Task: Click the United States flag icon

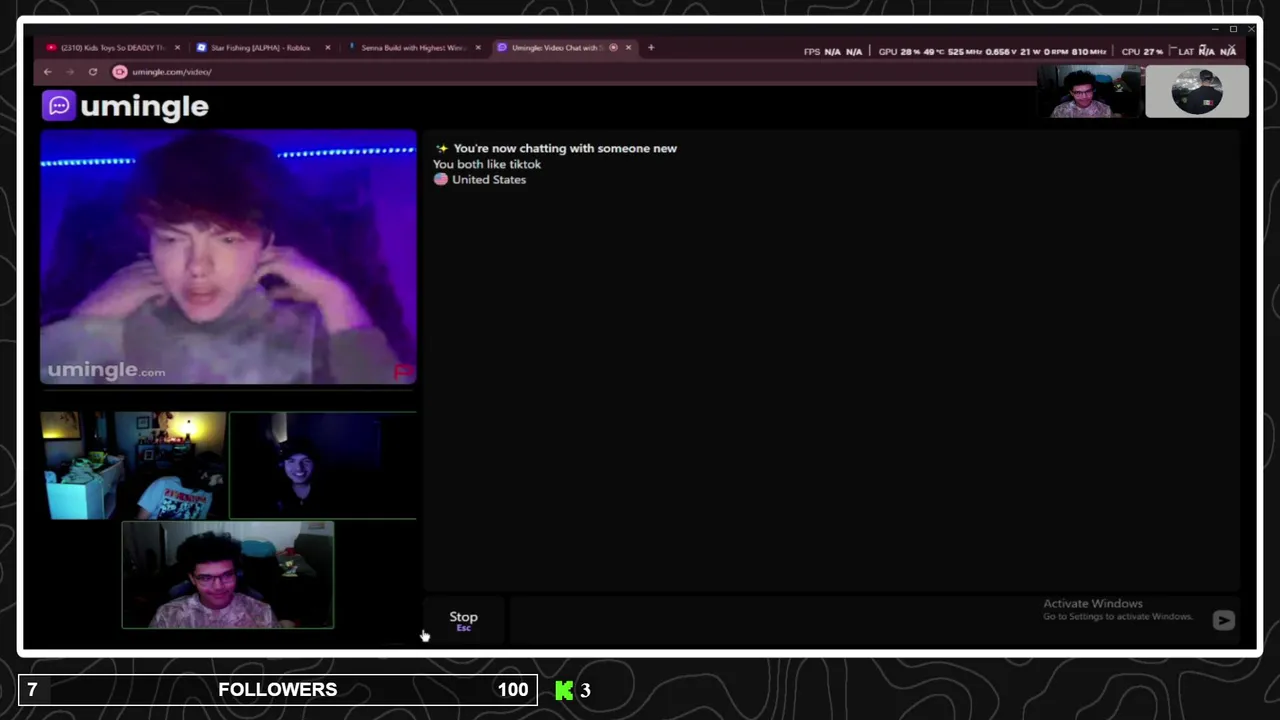Action: tap(441, 180)
